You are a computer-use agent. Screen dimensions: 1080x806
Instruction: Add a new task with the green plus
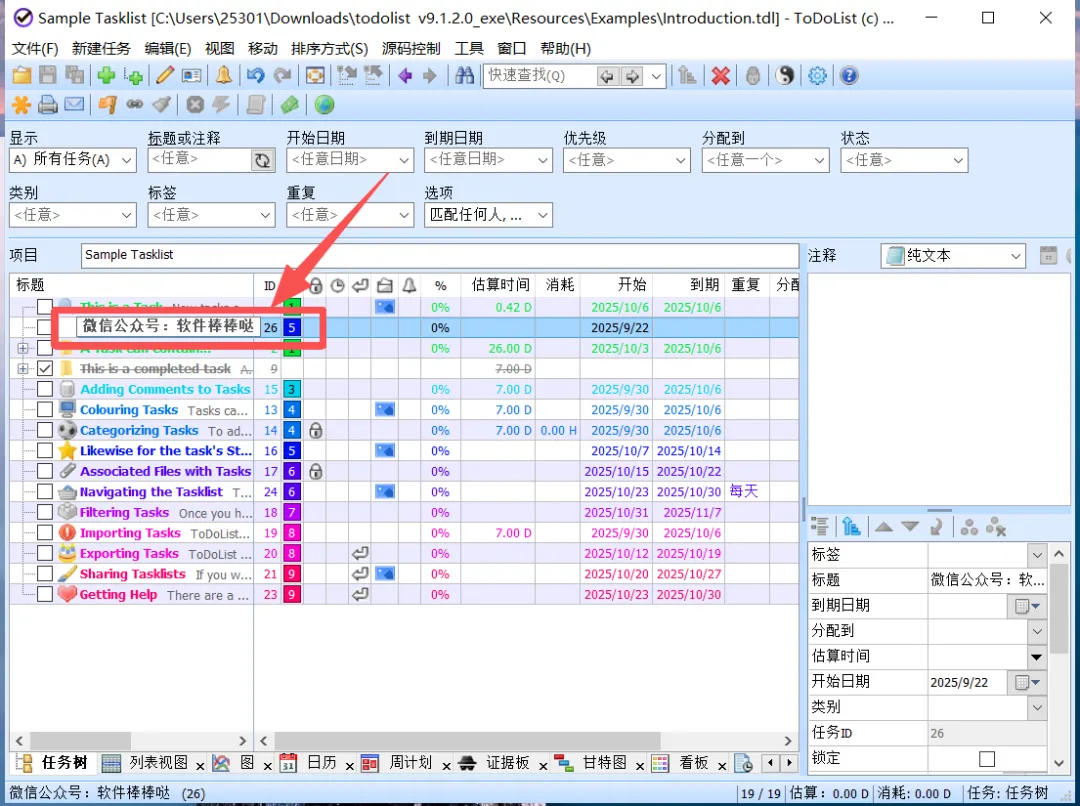[106, 76]
